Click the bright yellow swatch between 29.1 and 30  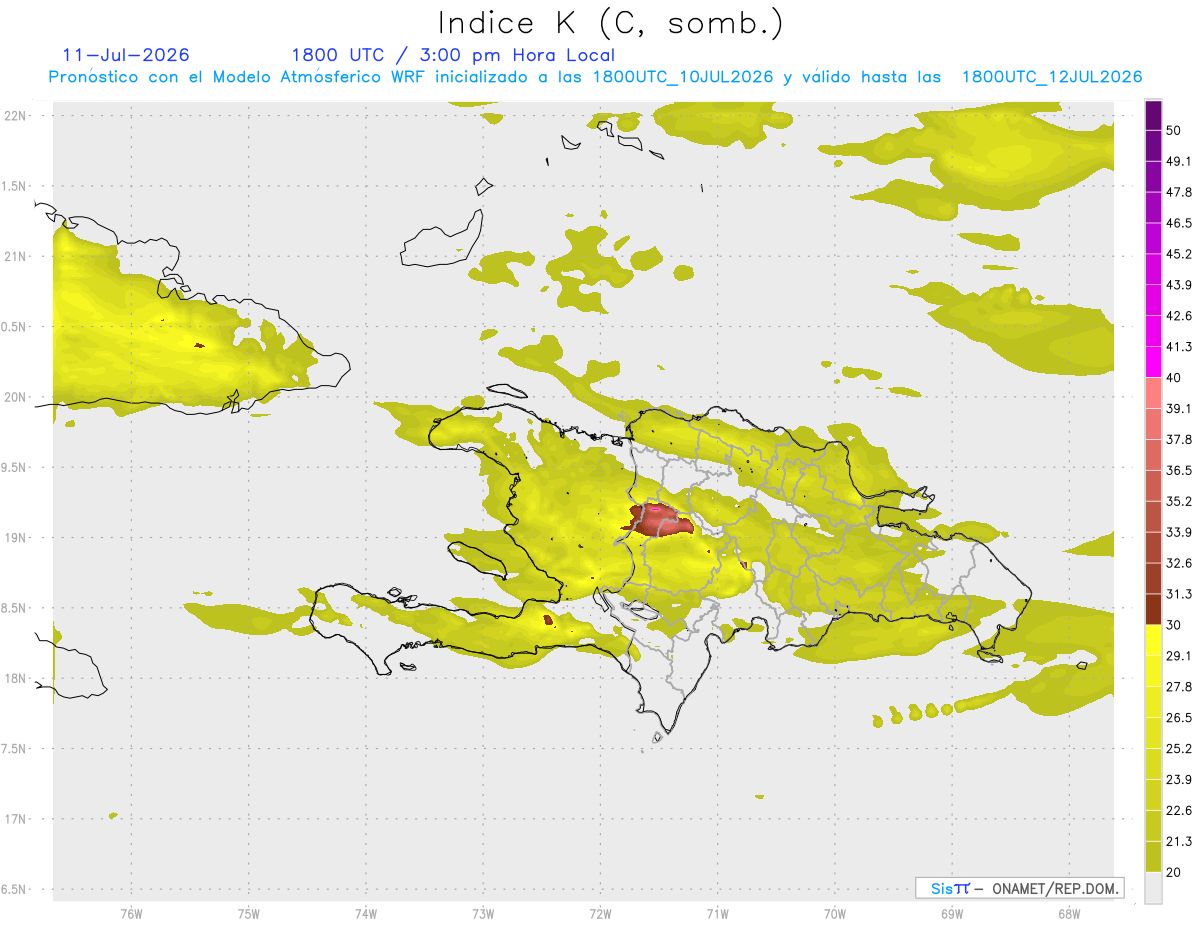click(1153, 640)
